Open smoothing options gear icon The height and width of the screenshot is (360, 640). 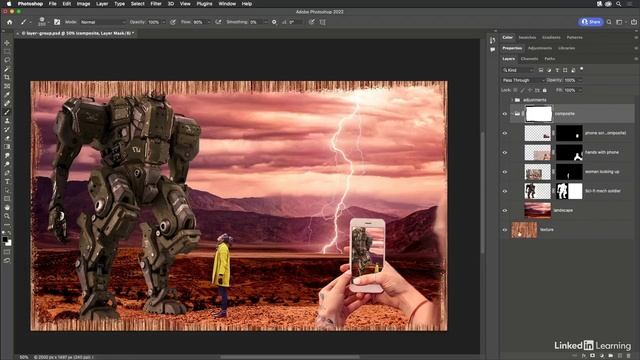(274, 22)
